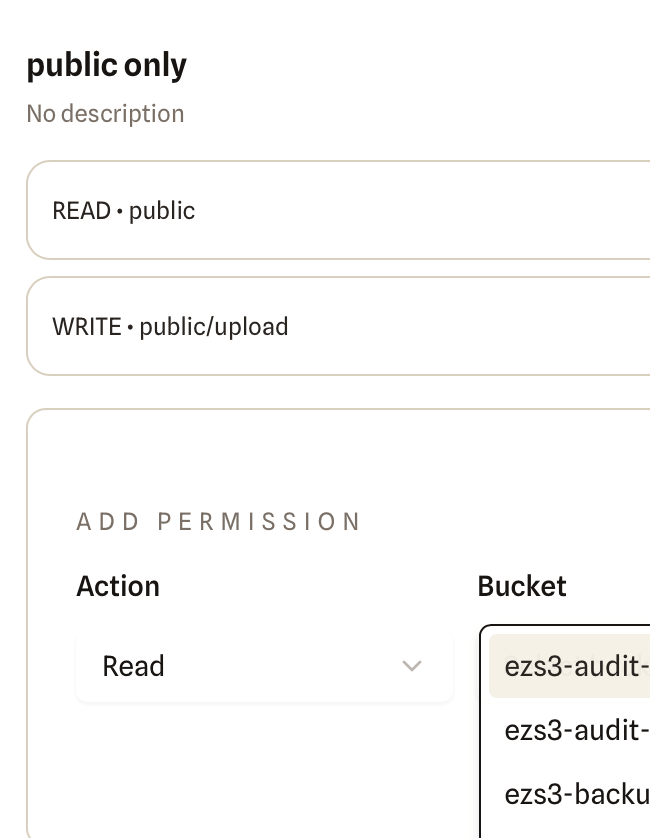Click the No description text to edit it
Image resolution: width=650 pixels, height=838 pixels.
105,113
